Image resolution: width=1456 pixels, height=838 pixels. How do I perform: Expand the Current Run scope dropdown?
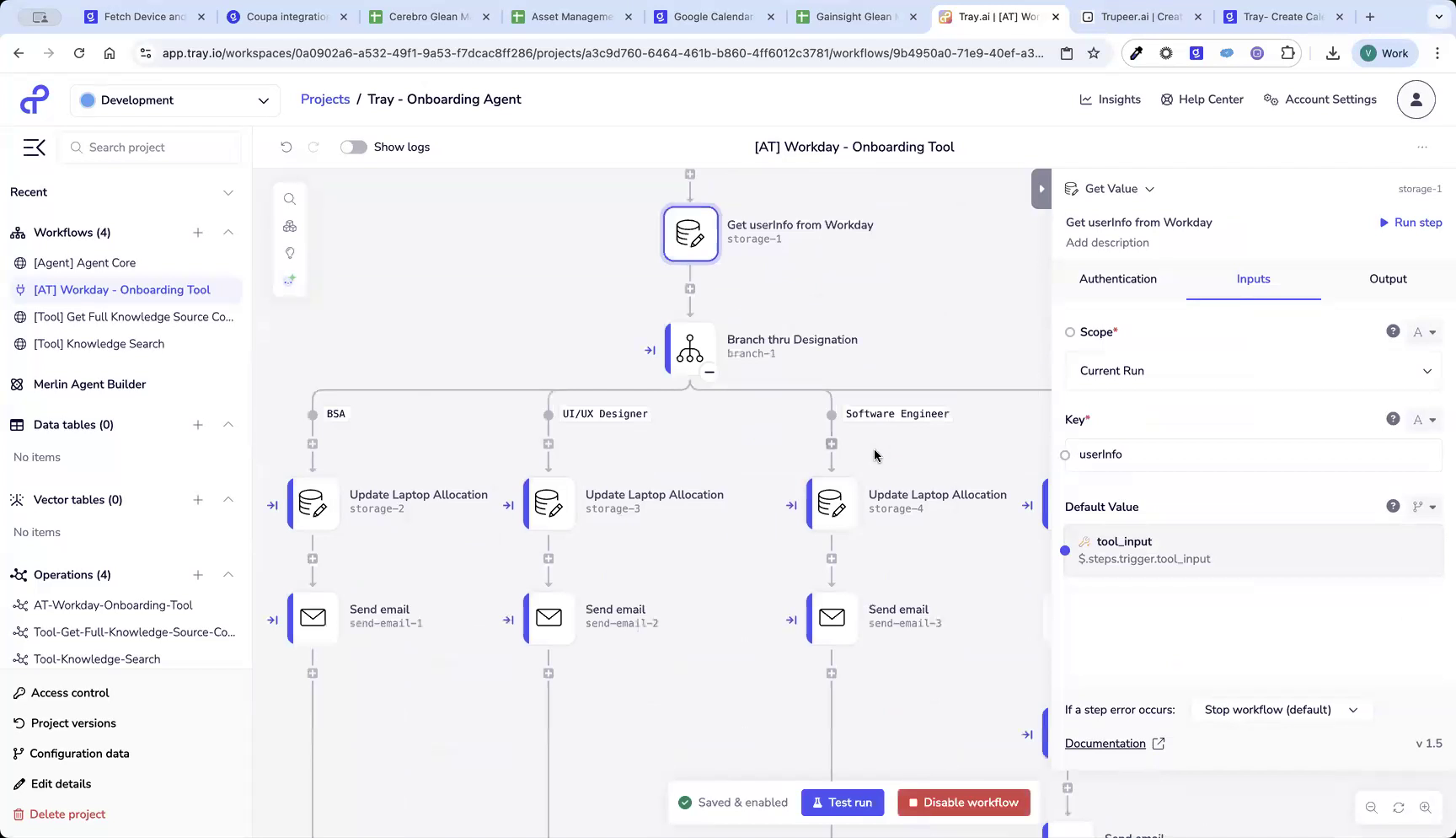1253,371
